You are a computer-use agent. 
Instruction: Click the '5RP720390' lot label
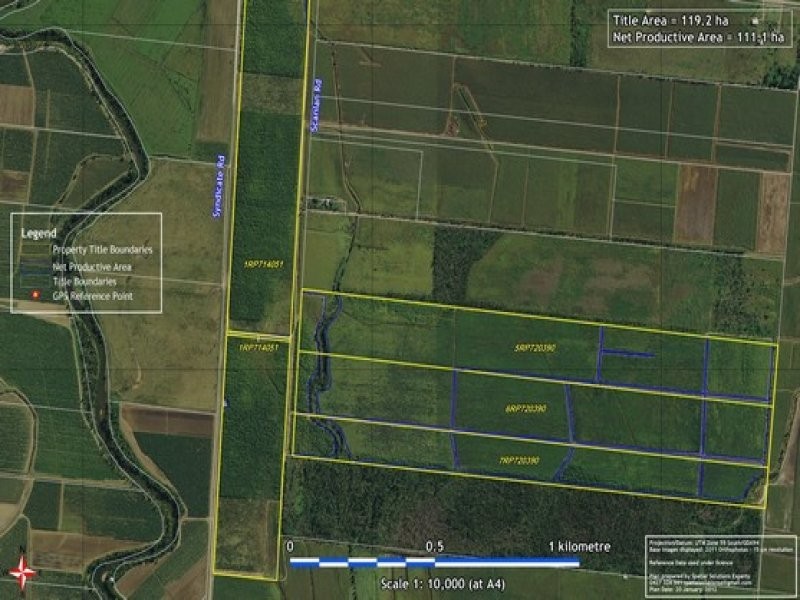coord(535,348)
